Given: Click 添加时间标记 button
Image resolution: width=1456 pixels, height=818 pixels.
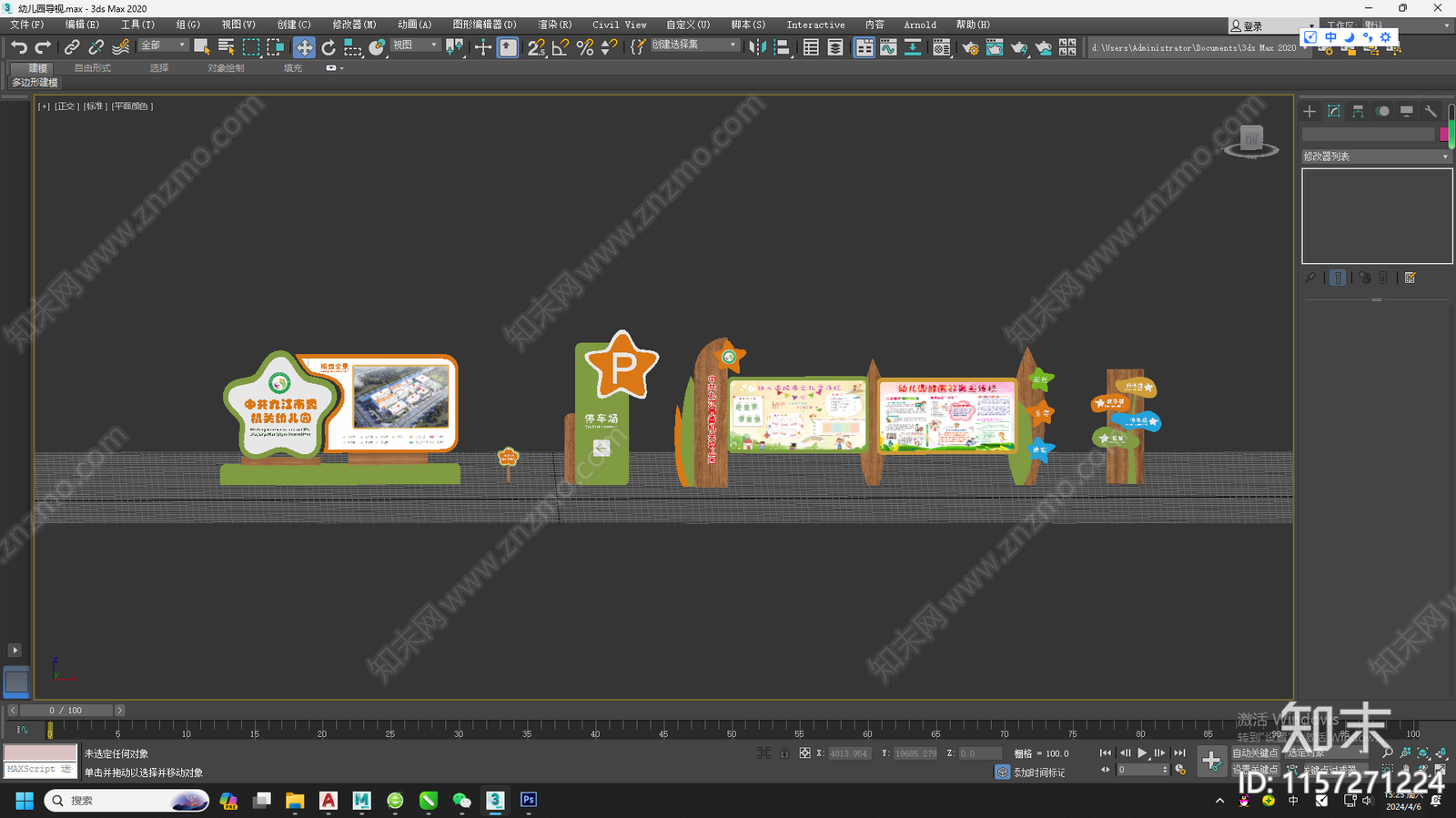Looking at the screenshot, I should (x=1039, y=773).
